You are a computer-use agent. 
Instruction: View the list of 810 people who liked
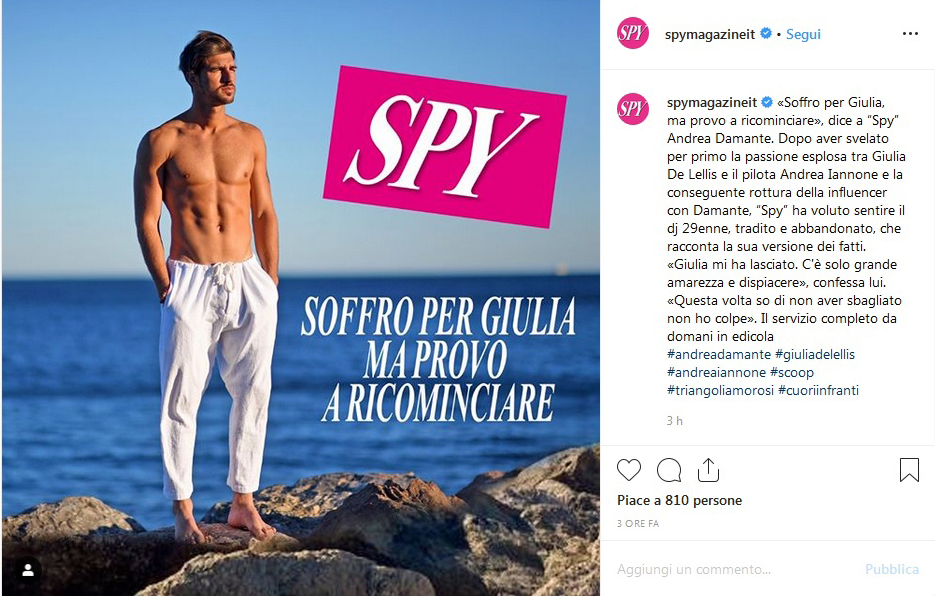coord(679,501)
